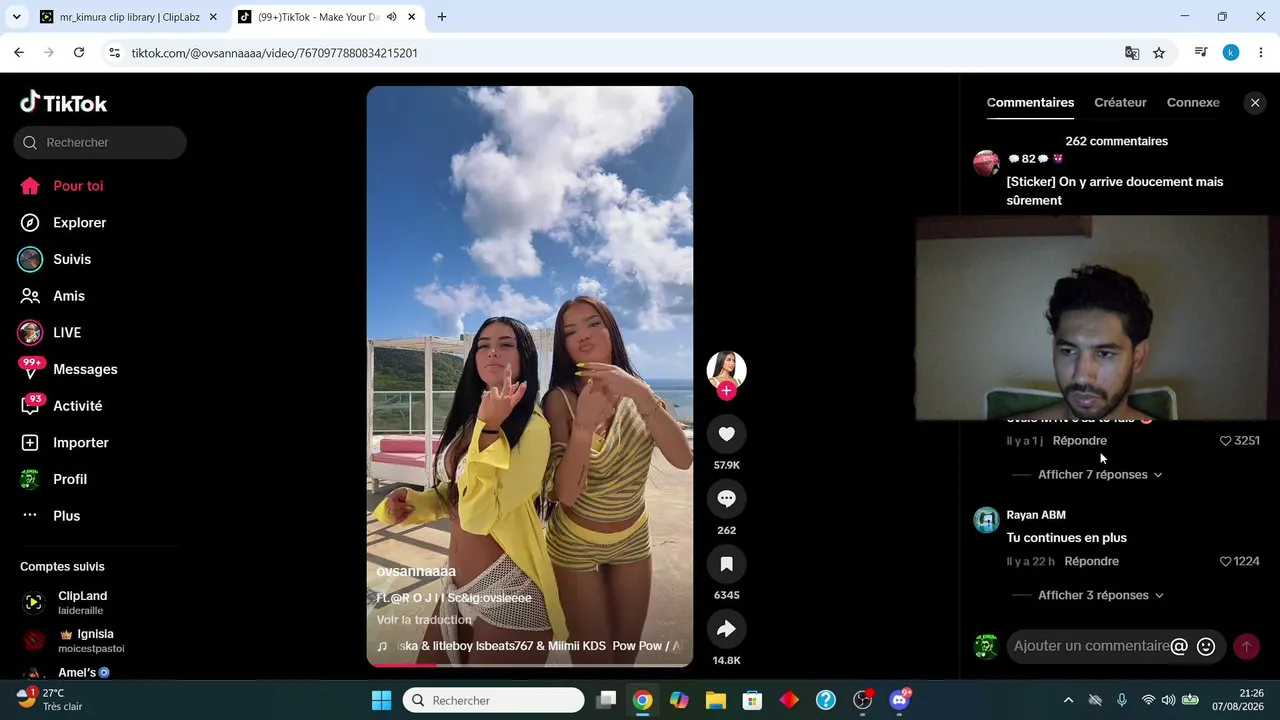Expand Afficher 3 réponses

click(x=1101, y=596)
